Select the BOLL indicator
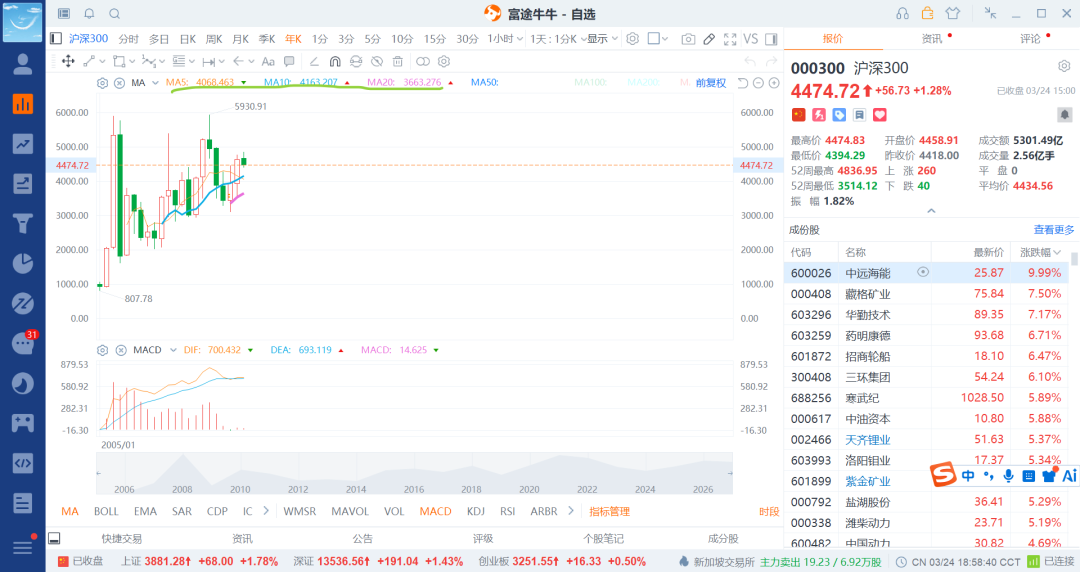This screenshot has width=1080, height=572. [x=106, y=511]
